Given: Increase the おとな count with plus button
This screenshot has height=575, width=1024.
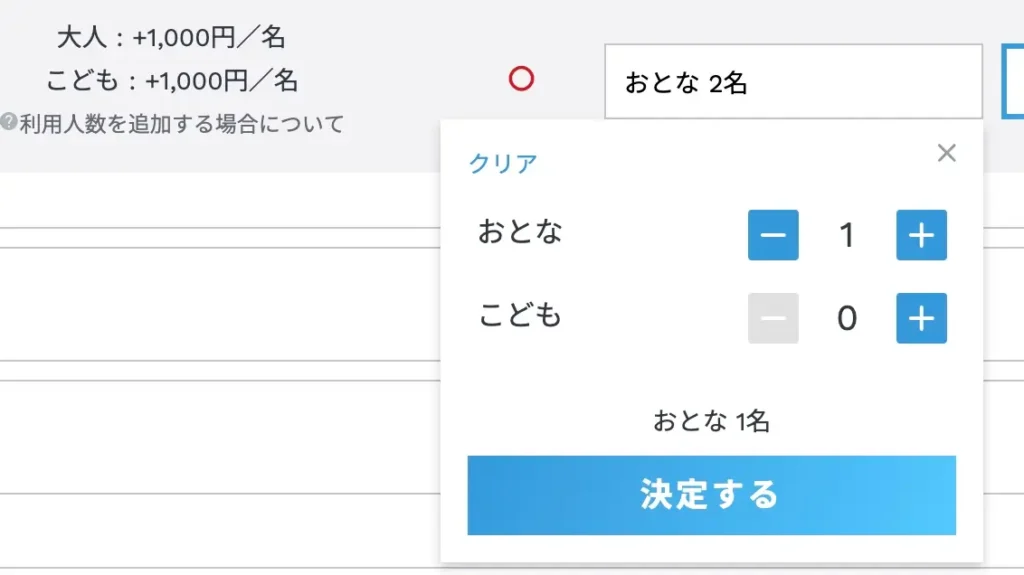Looking at the screenshot, I should pos(921,235).
